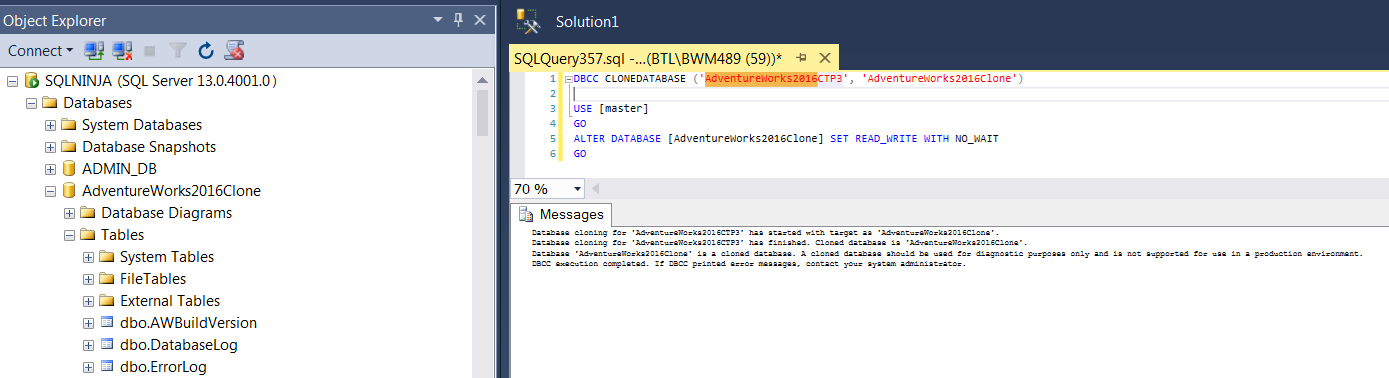Screen dimensions: 1389x378
Task: Select dbo.DatabaseLog table
Action: pyautogui.click(x=178, y=345)
